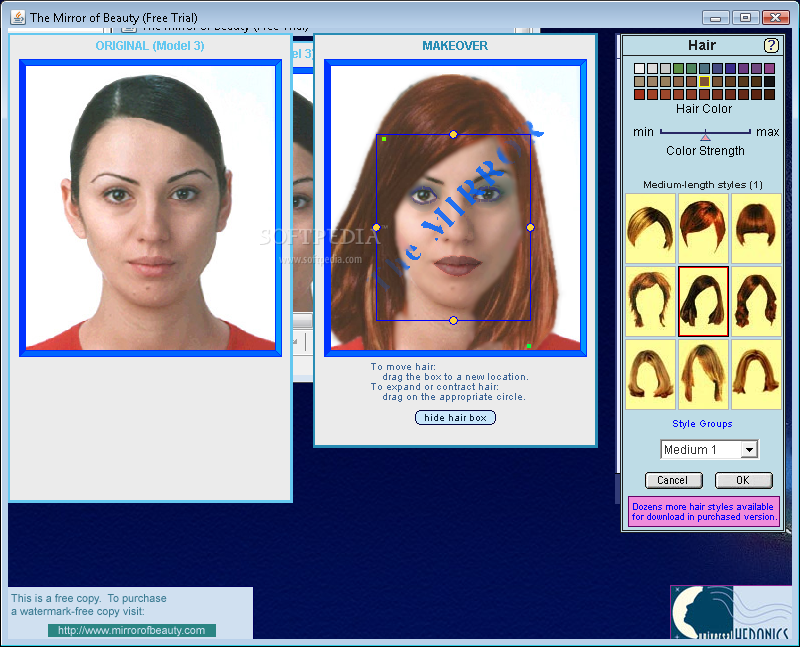Pick the black hair color swatch
This screenshot has width=800, height=647.
(x=769, y=81)
